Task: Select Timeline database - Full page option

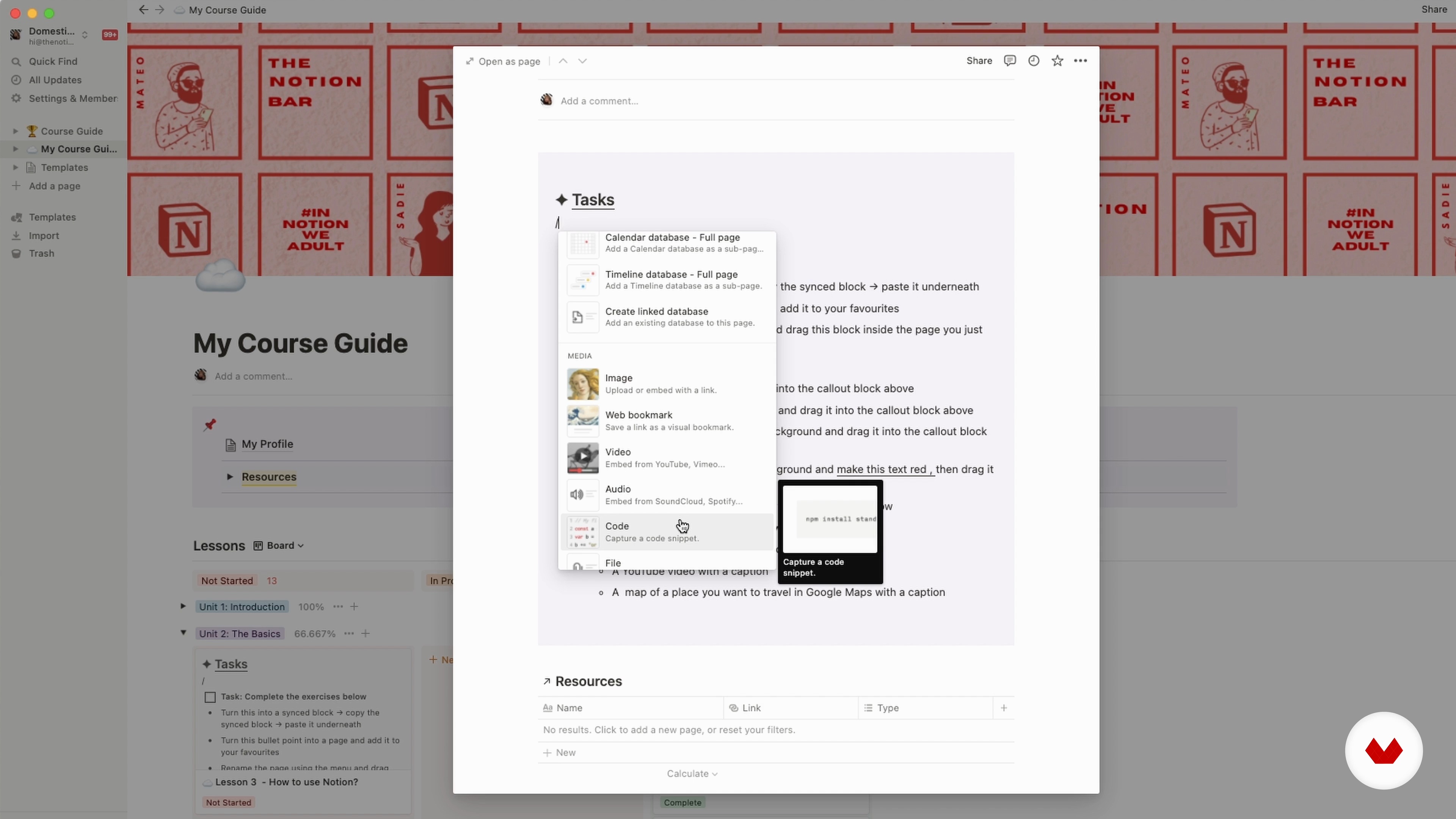Action: point(667,280)
